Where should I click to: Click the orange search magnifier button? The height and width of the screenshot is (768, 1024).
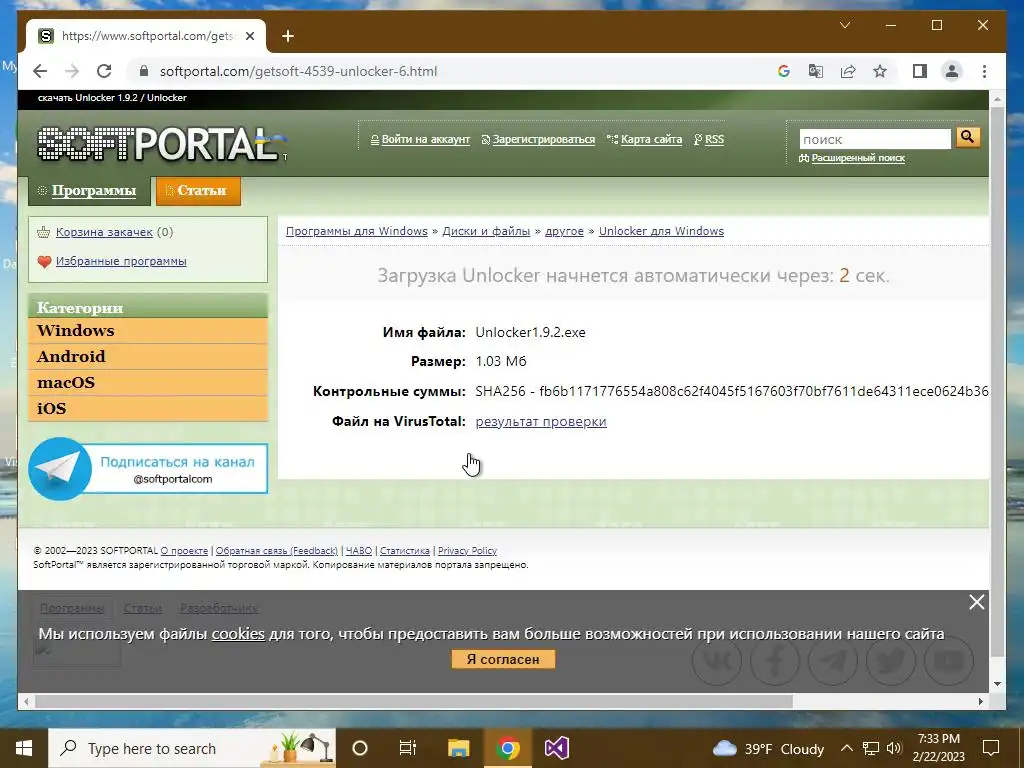point(968,137)
